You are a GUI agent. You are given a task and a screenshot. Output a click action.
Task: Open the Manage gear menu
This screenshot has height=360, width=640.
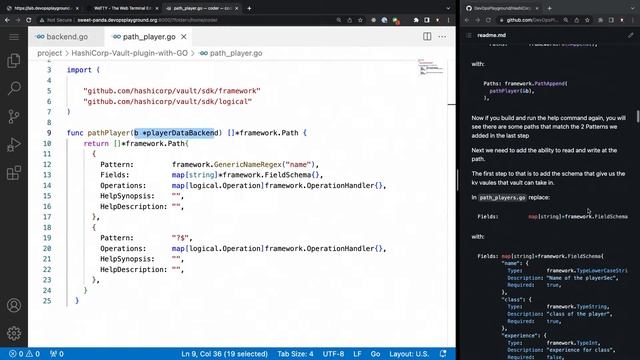(x=14, y=333)
